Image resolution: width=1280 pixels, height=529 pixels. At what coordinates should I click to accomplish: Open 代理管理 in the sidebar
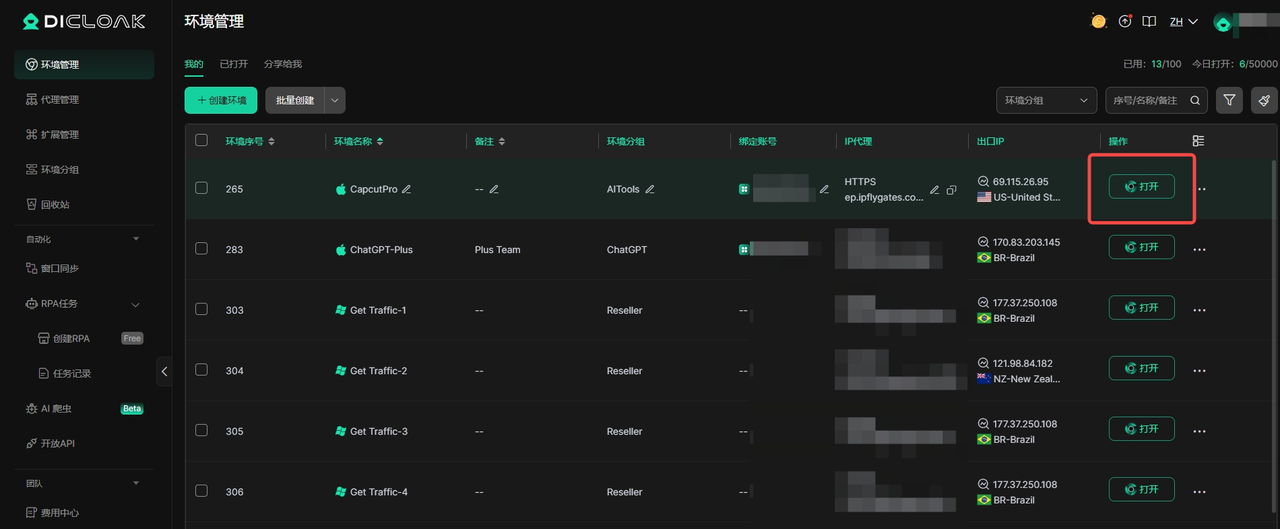[x=60, y=99]
